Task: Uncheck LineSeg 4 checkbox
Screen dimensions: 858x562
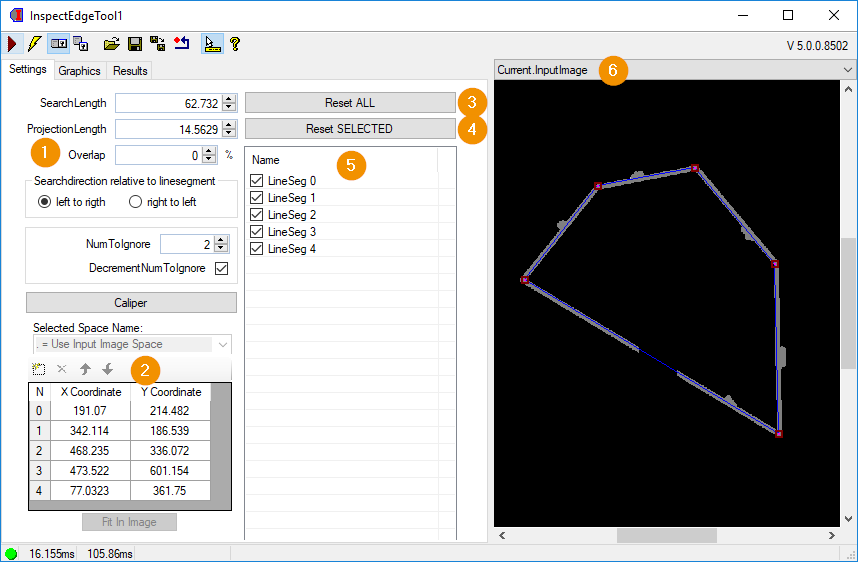Action: [x=256, y=248]
